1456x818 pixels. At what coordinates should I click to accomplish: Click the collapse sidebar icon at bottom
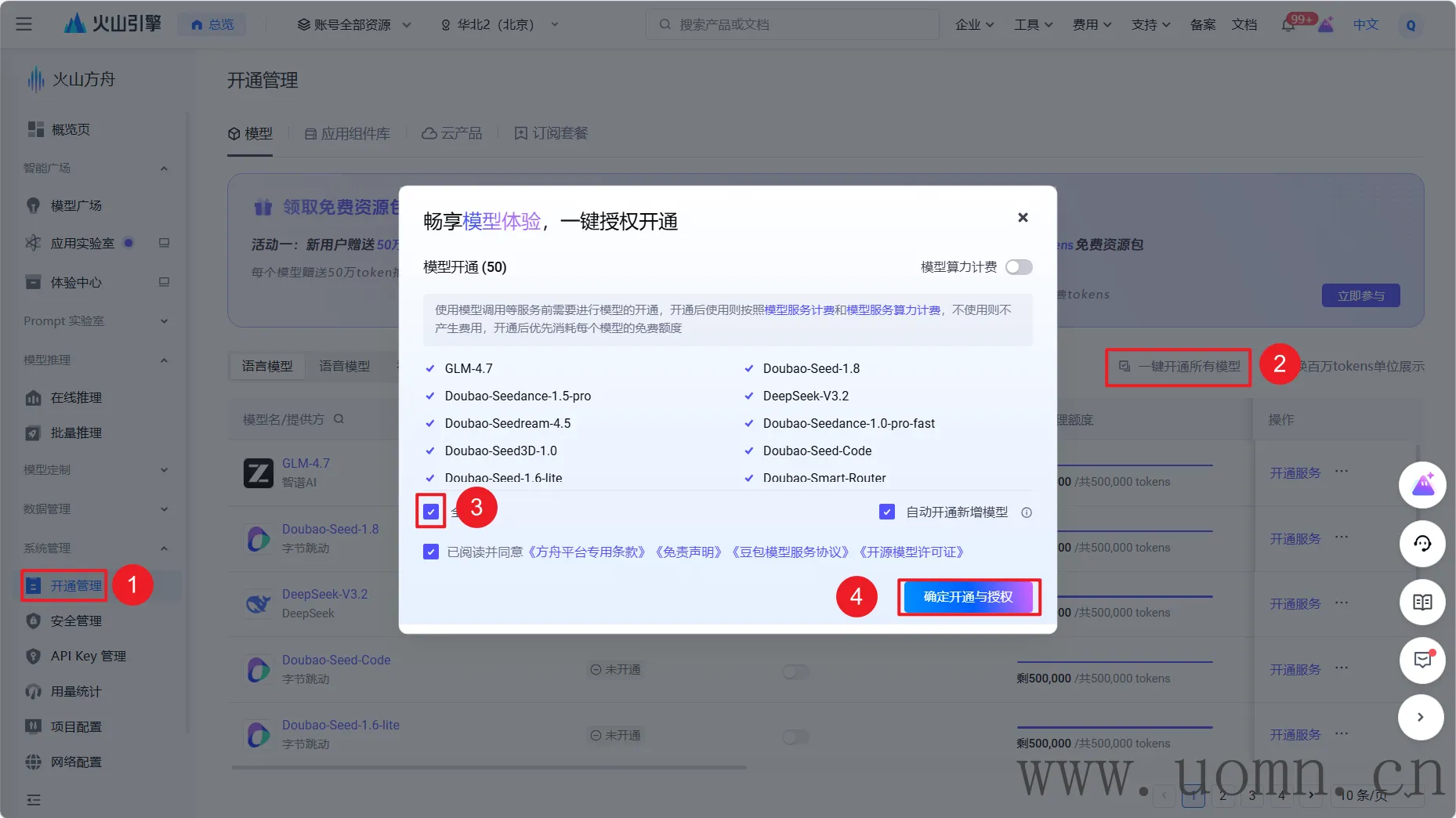[x=34, y=799]
